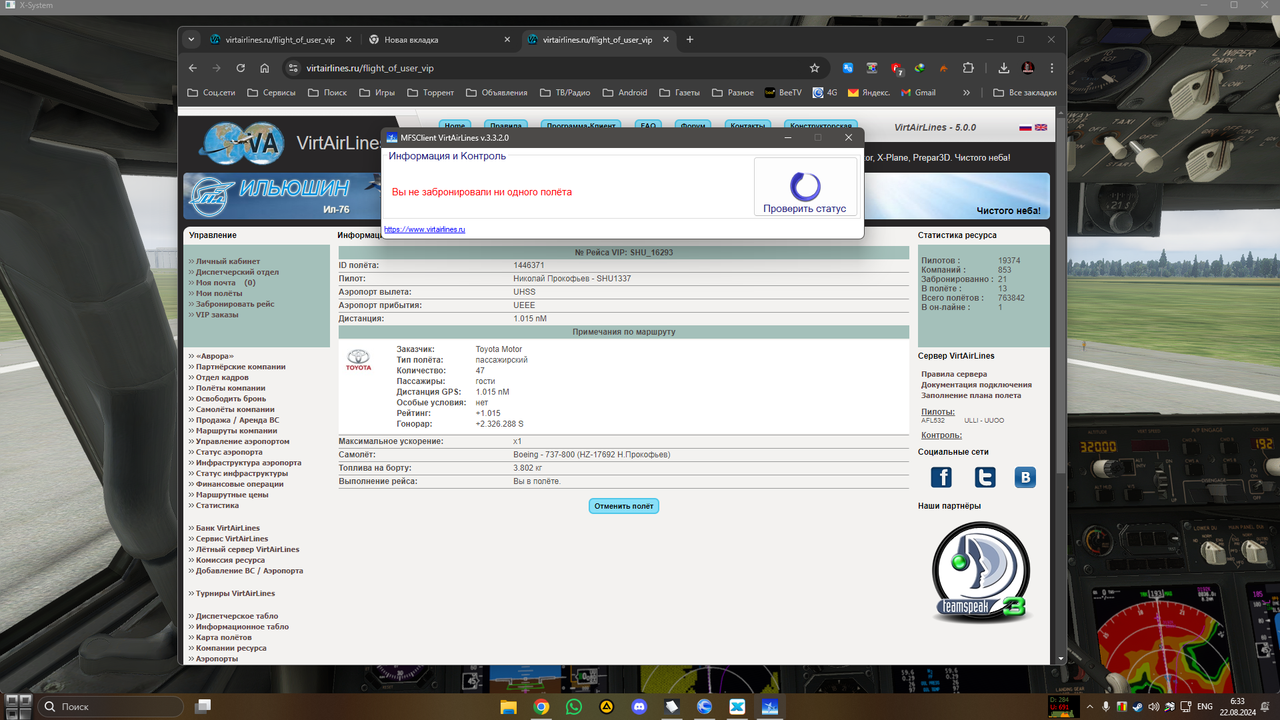Open browser Downloads icon

tap(1004, 68)
